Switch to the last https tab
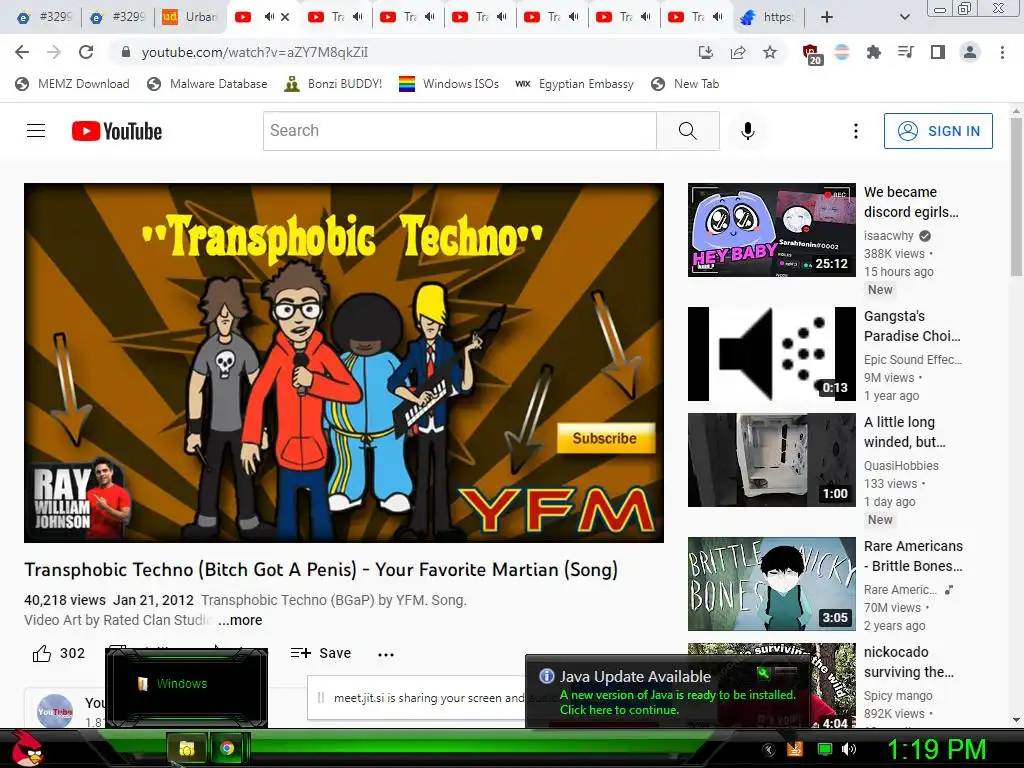 [x=768, y=17]
